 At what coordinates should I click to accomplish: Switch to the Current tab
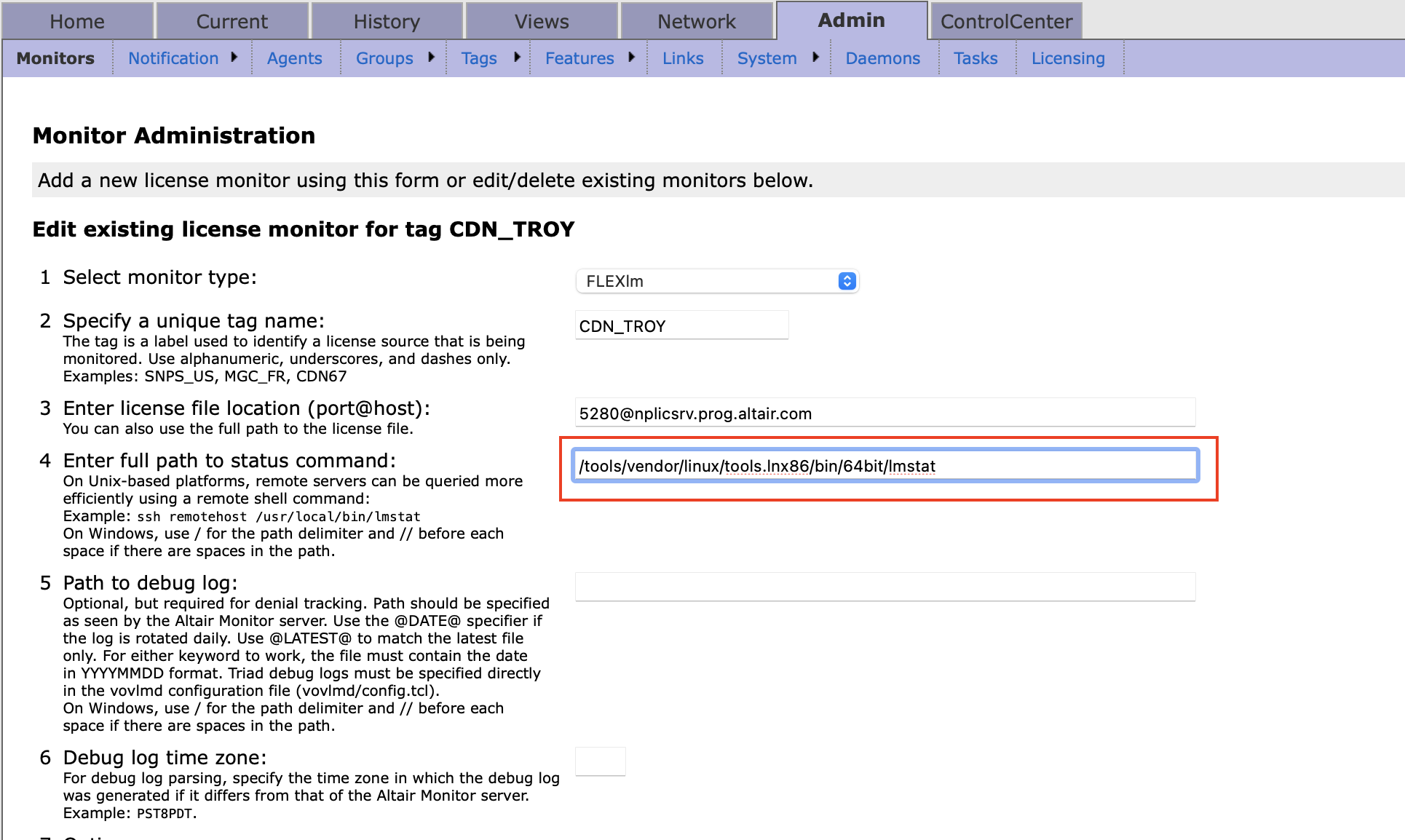pyautogui.click(x=231, y=20)
